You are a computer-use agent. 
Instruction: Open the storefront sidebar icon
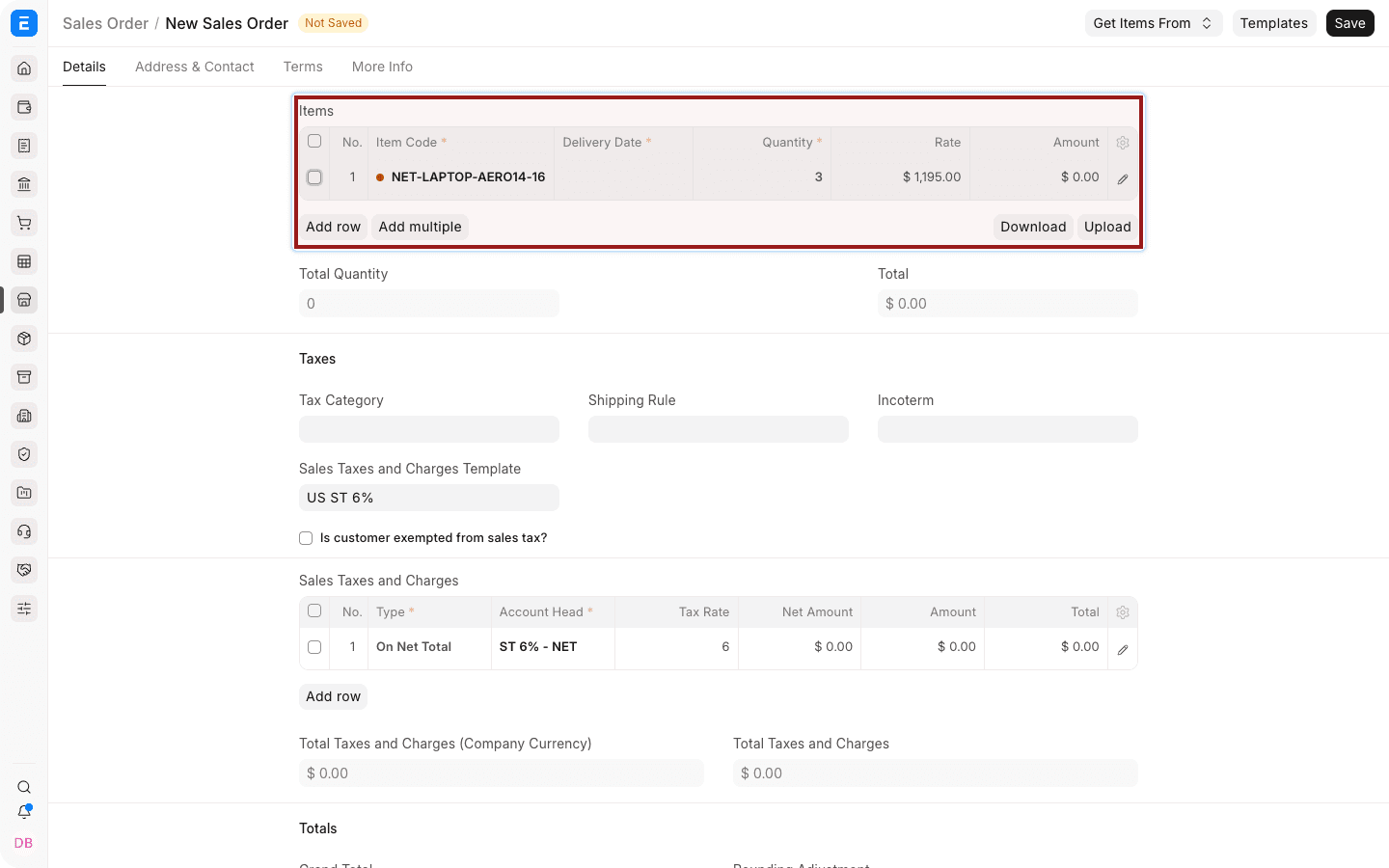pos(24,300)
